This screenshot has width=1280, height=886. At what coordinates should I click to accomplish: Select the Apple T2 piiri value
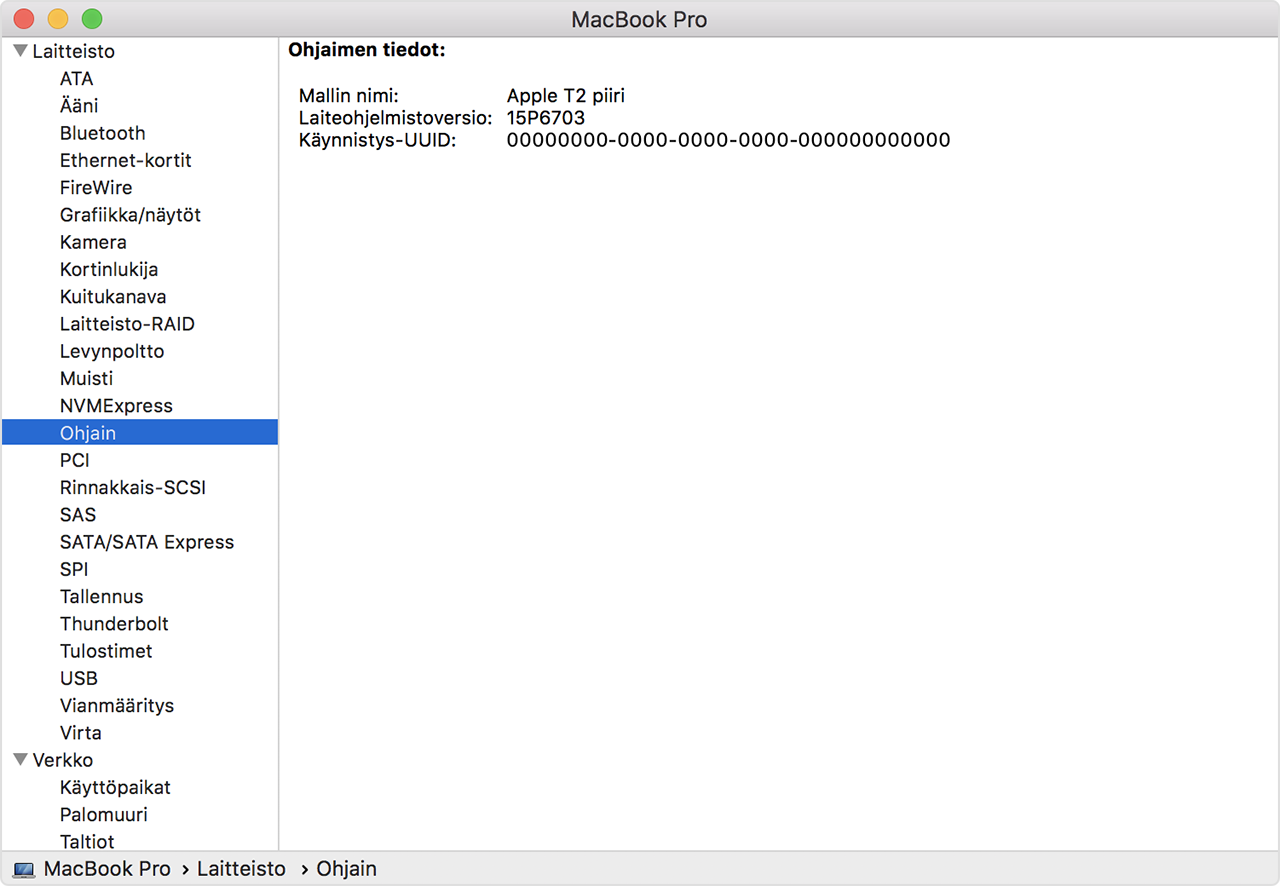click(566, 96)
